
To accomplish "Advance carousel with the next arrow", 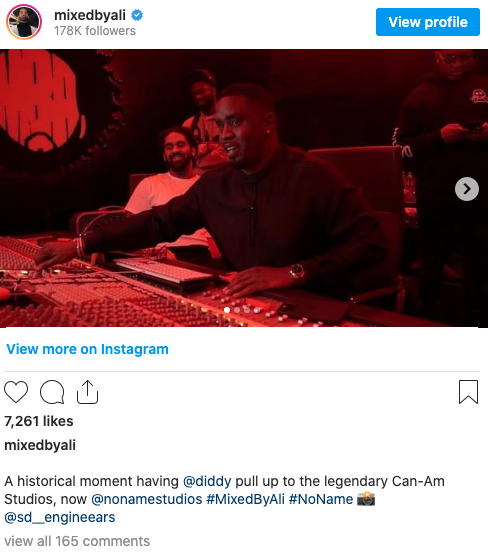I will pyautogui.click(x=467, y=189).
